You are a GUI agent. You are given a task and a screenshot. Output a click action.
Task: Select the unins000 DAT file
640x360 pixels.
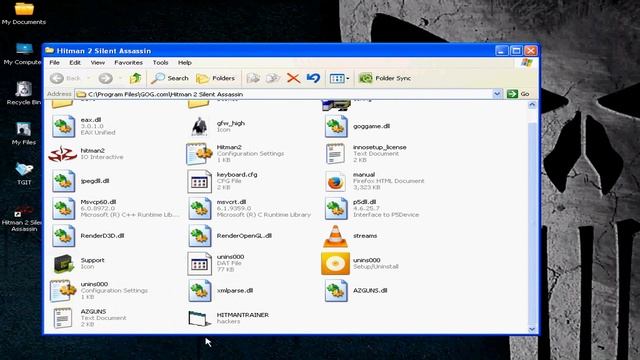tap(199, 263)
